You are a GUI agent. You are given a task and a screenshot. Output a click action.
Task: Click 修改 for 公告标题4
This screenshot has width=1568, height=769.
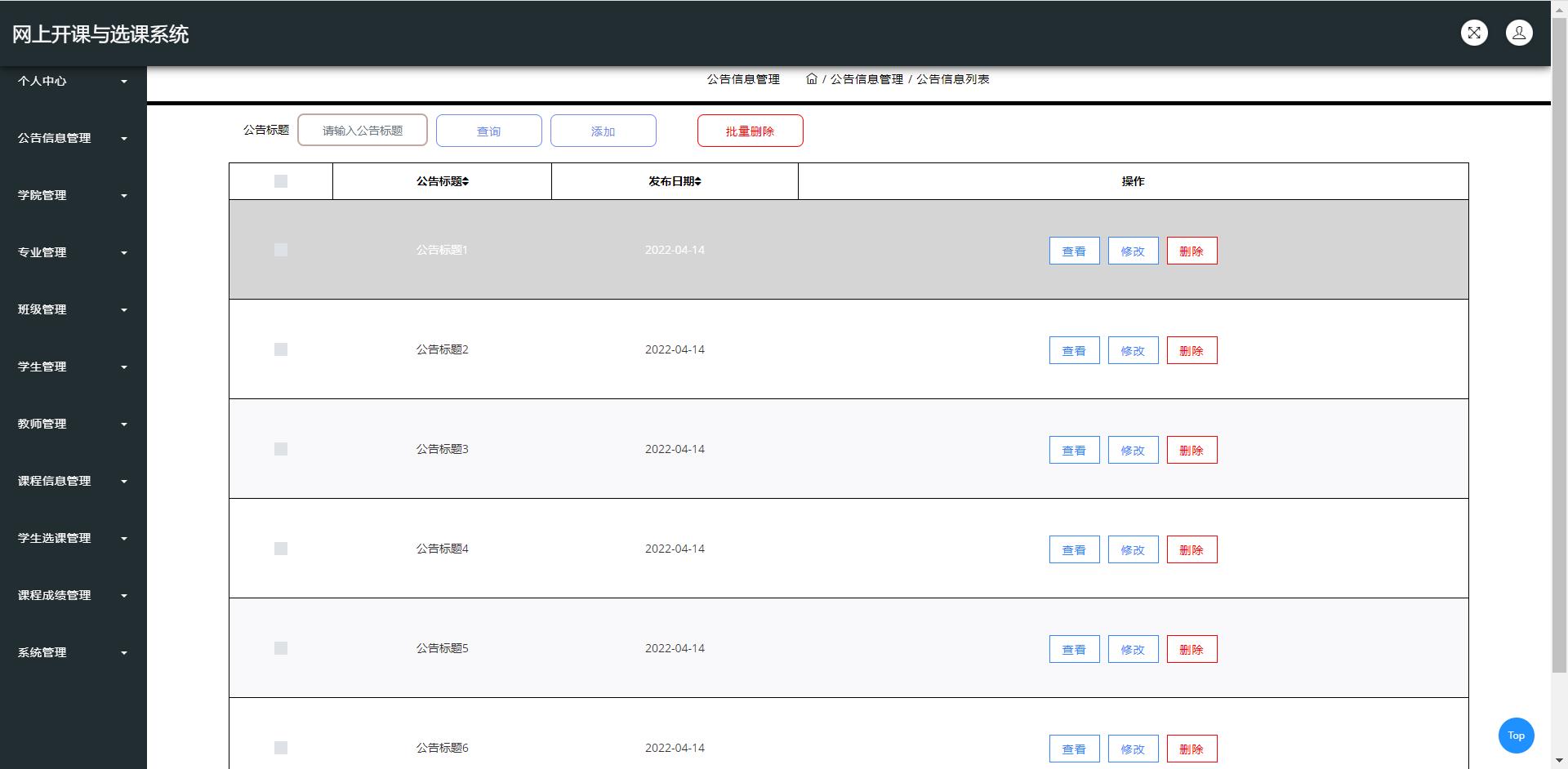[x=1134, y=549]
